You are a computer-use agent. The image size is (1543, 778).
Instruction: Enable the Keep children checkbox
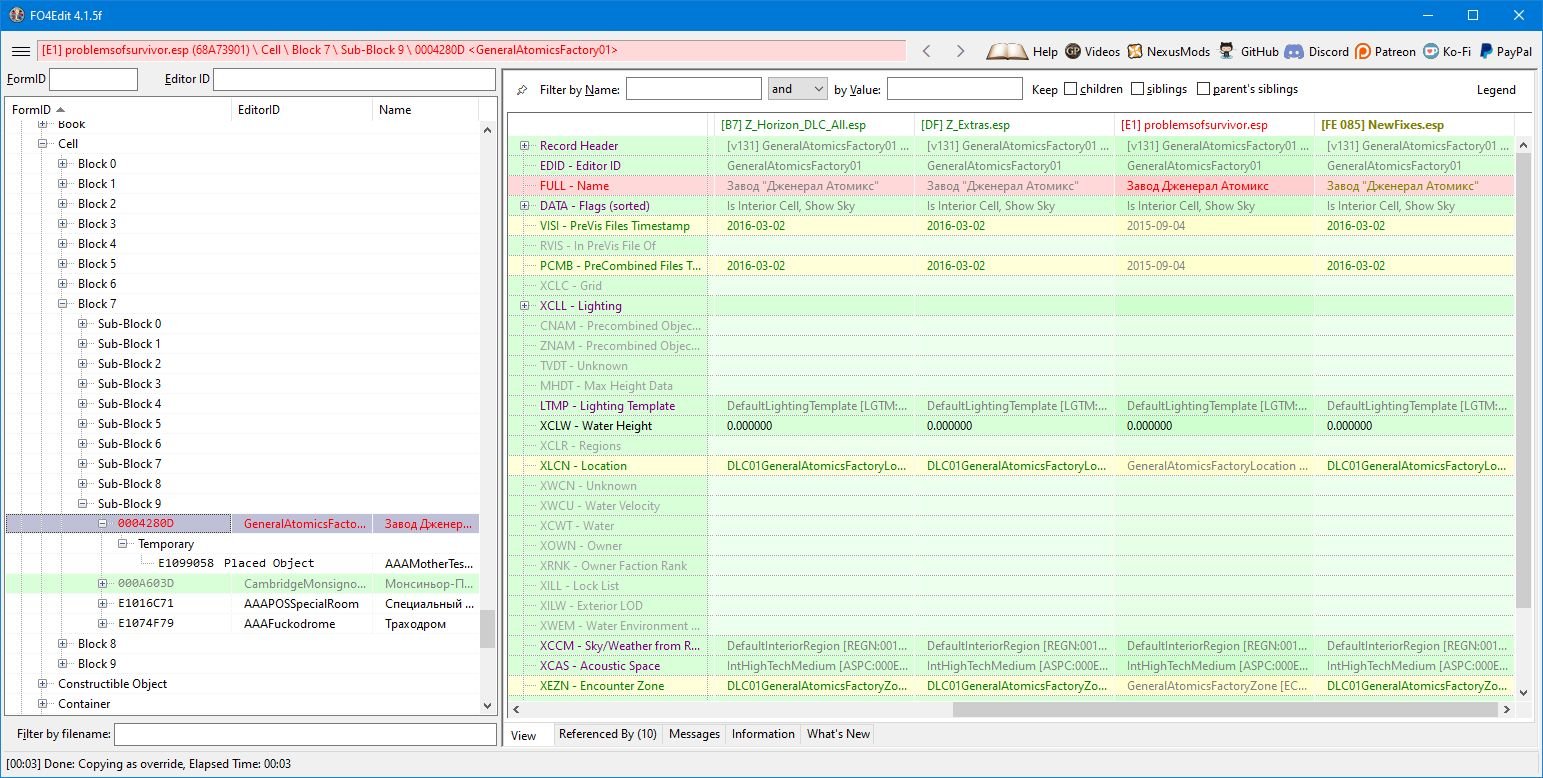tap(1071, 89)
